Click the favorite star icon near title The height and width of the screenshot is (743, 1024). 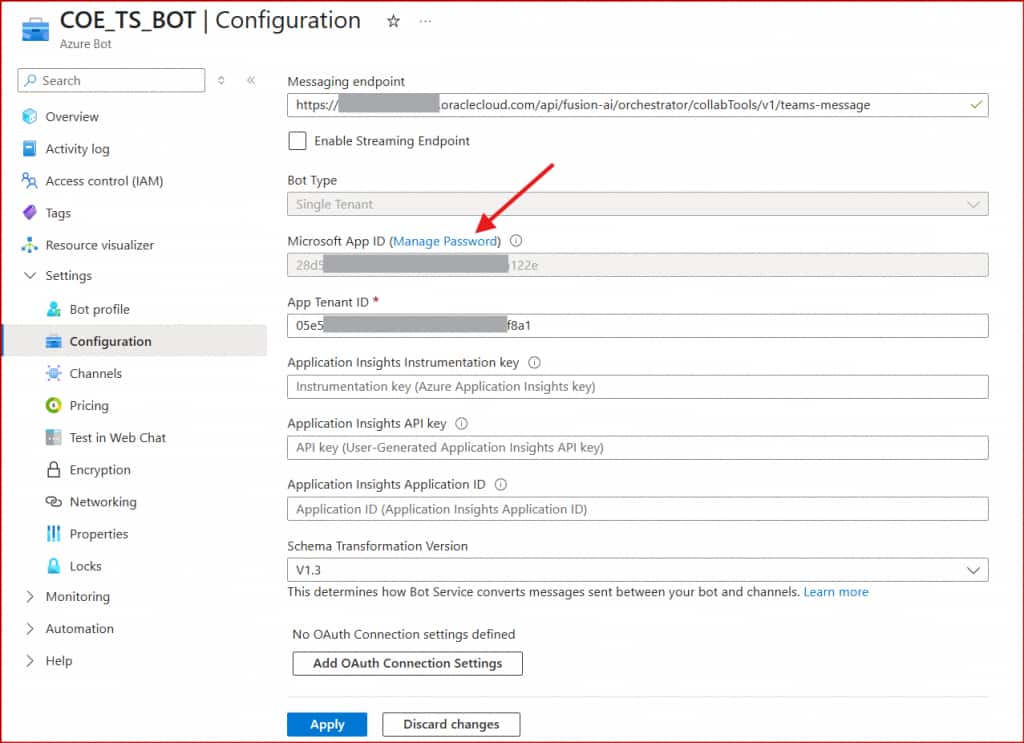click(393, 21)
